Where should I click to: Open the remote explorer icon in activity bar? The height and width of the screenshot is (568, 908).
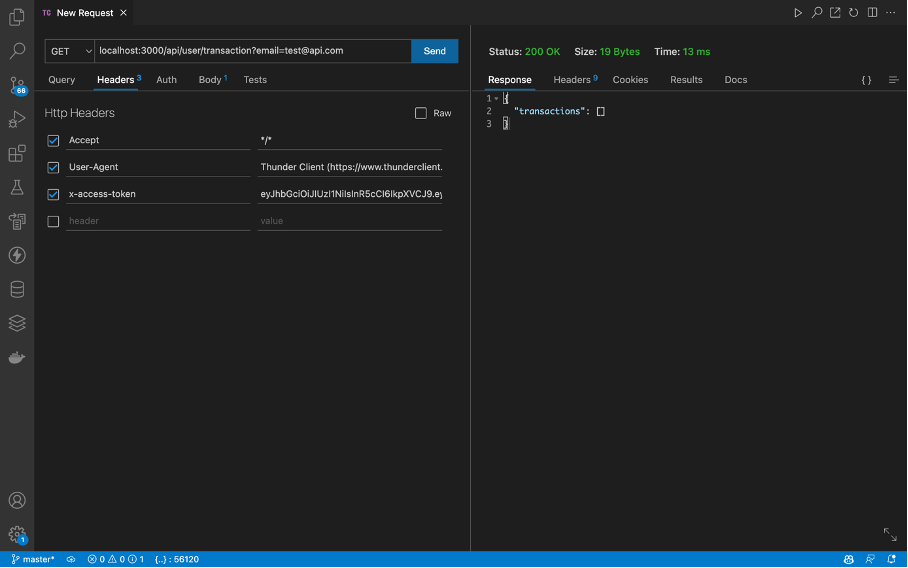pyautogui.click(x=17, y=221)
